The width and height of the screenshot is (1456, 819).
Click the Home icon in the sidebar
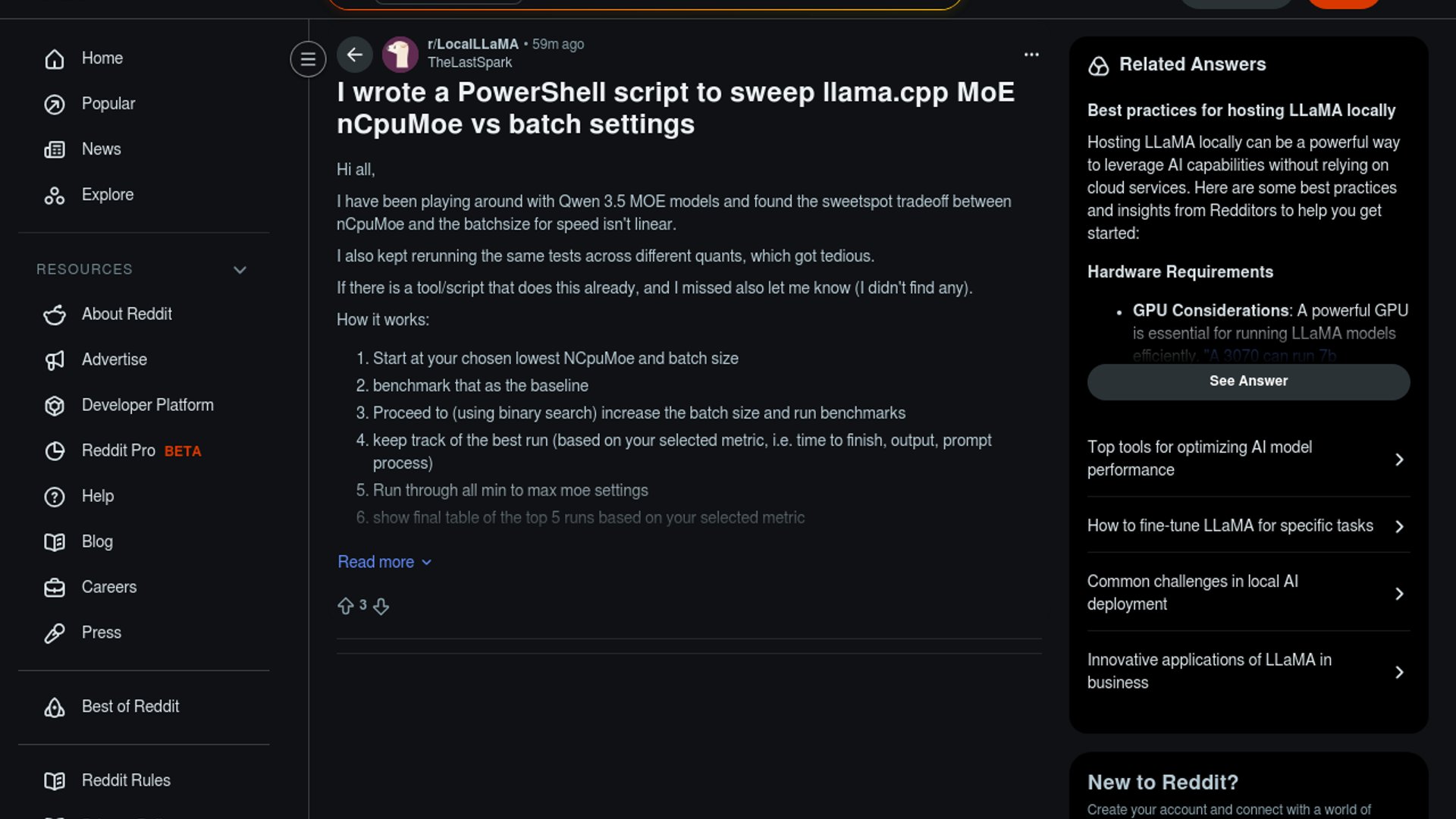tap(55, 58)
